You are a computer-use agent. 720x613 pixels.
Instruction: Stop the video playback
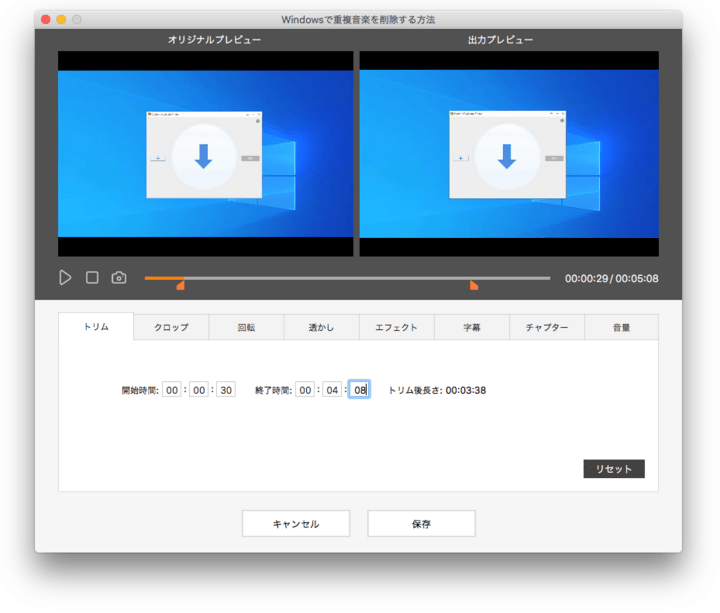[x=92, y=277]
